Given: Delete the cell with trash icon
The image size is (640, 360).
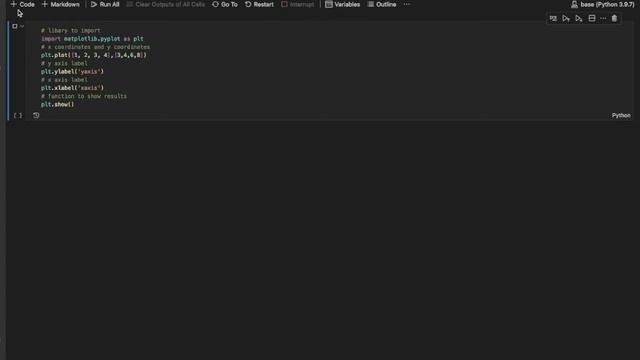Looking at the screenshot, I should coord(614,18).
